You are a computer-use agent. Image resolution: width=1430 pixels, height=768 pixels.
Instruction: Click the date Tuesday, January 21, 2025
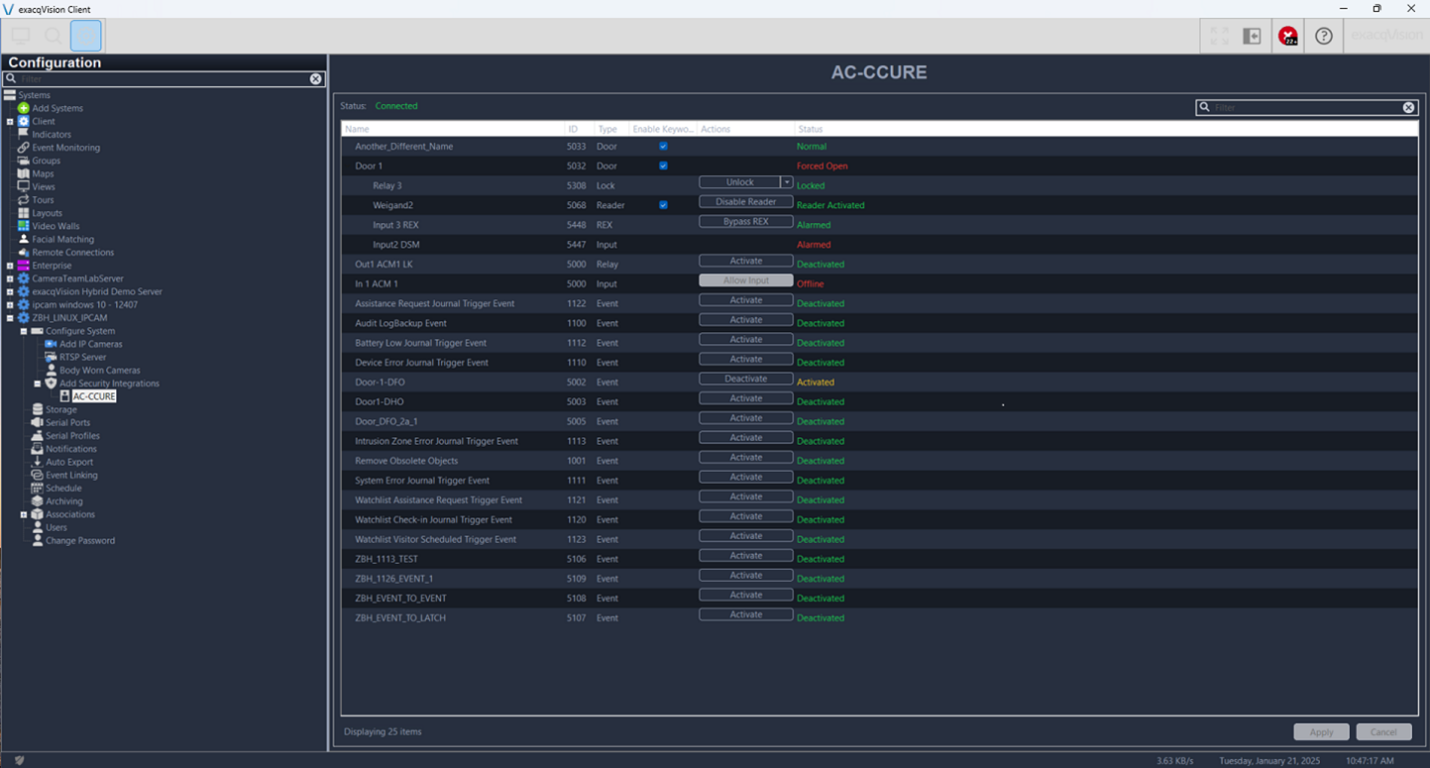point(1269,761)
